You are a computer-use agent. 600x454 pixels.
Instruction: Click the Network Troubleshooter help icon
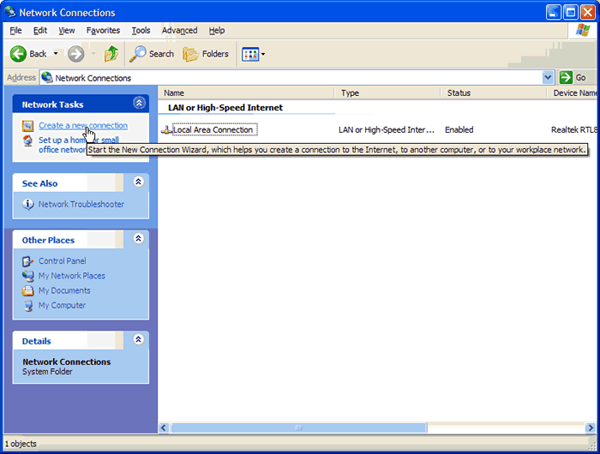click(29, 204)
